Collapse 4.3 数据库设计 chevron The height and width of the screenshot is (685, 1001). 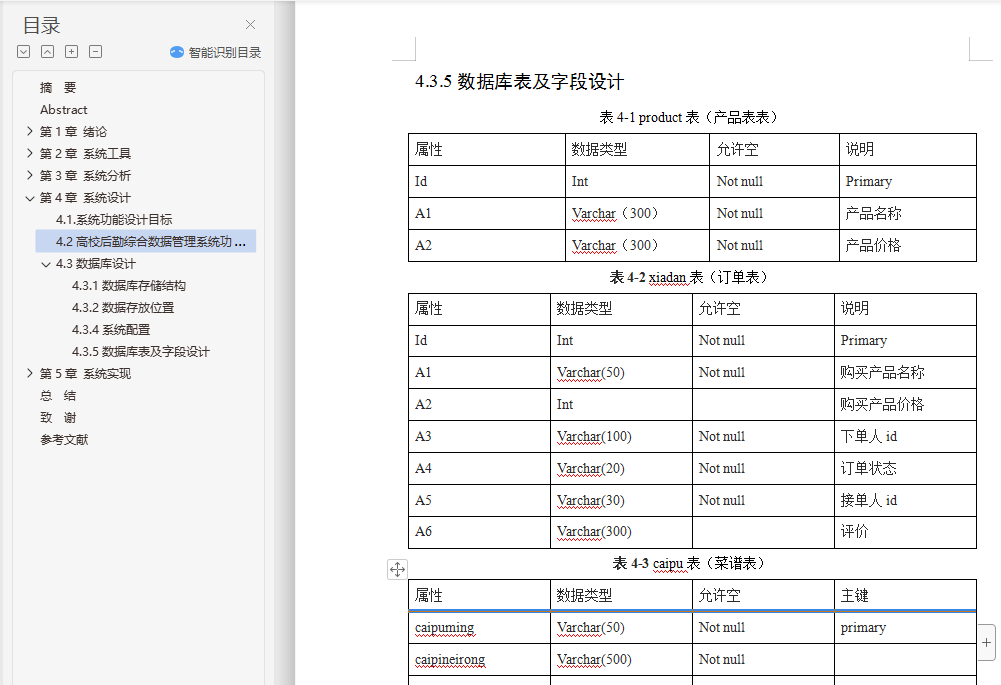click(x=45, y=264)
